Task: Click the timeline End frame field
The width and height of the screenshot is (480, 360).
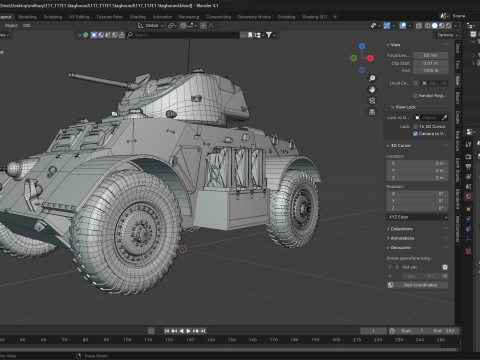Action: [444, 331]
